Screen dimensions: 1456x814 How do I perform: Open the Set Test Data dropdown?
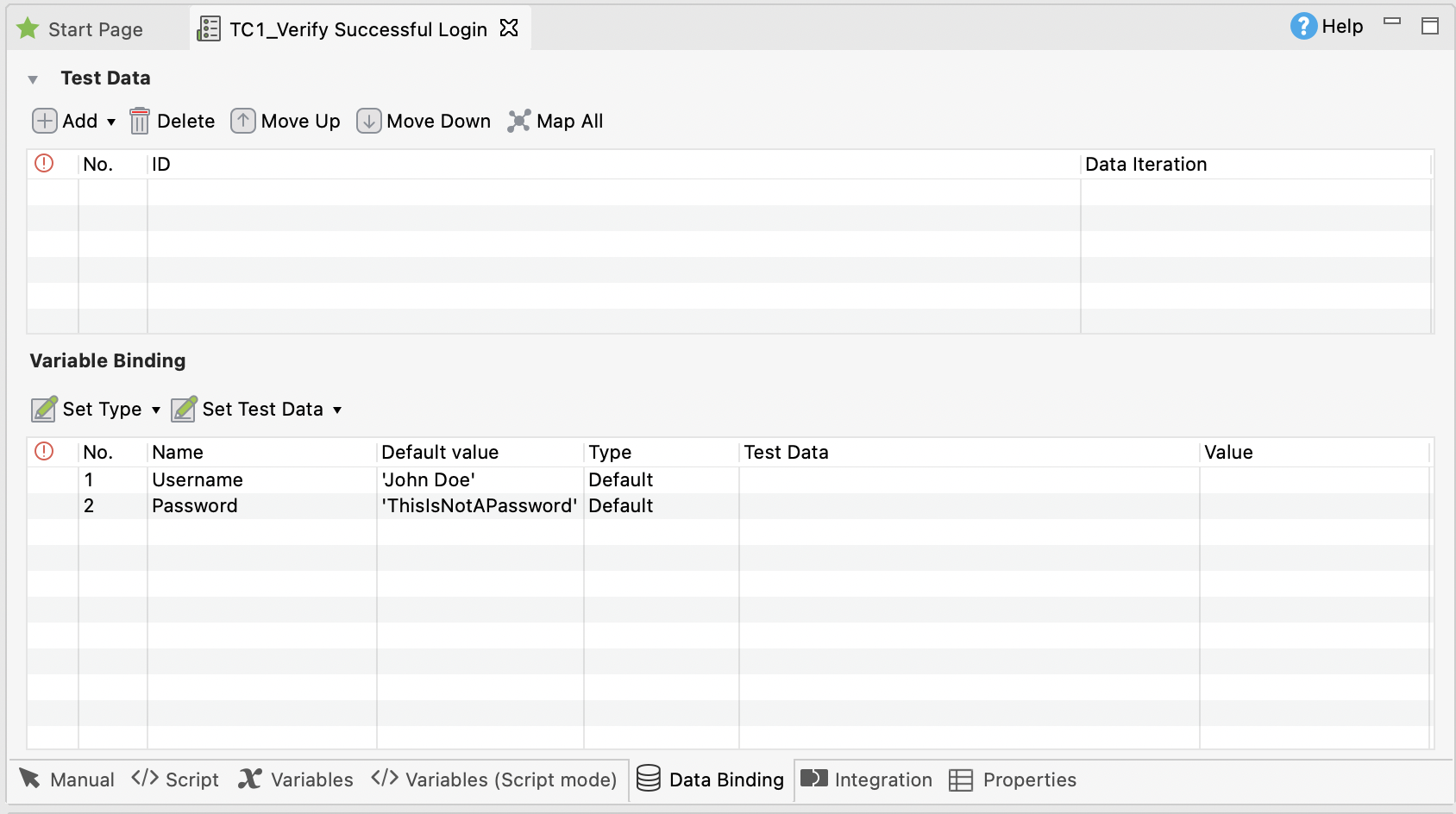point(337,410)
